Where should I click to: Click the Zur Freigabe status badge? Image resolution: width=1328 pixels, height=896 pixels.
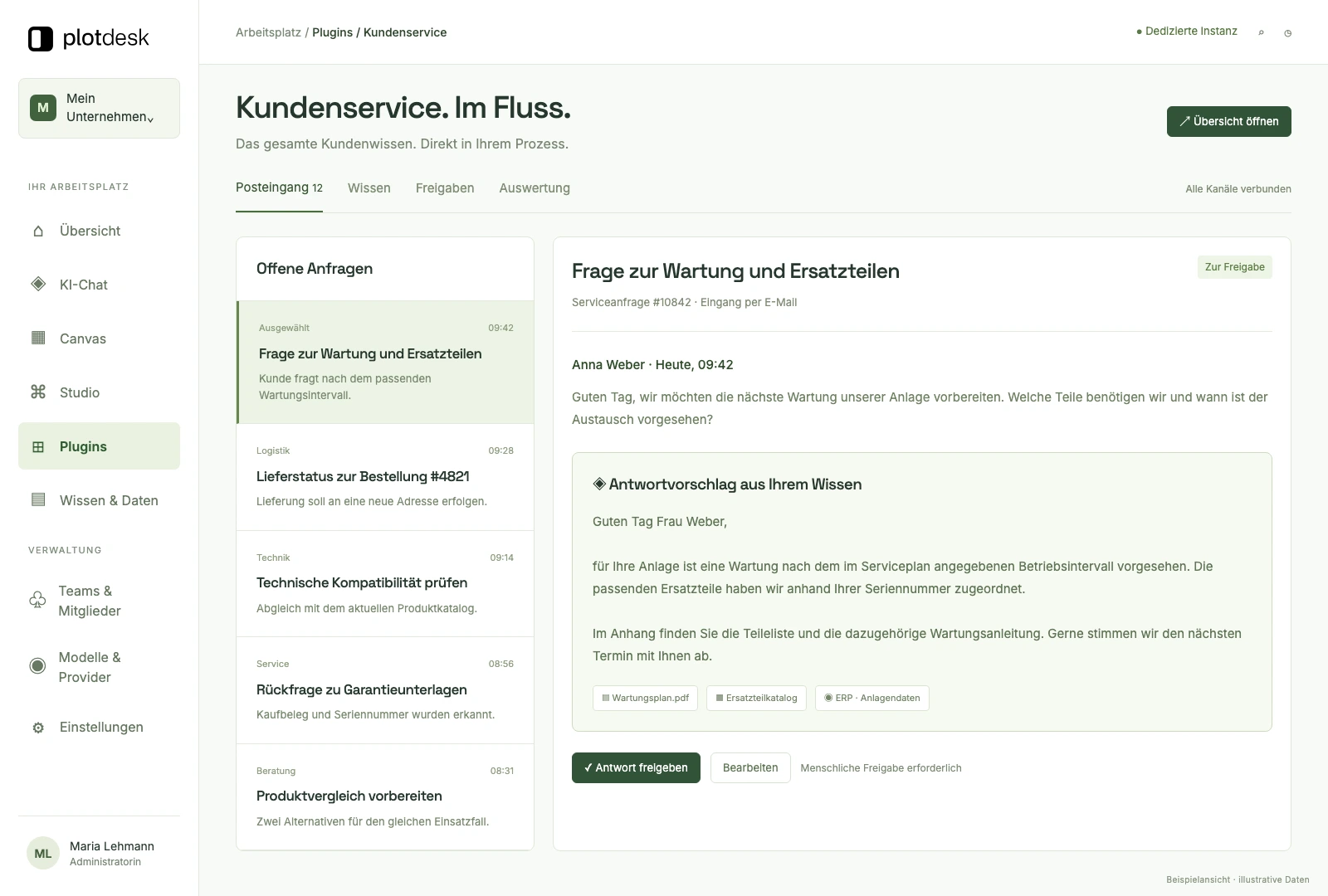pos(1234,267)
